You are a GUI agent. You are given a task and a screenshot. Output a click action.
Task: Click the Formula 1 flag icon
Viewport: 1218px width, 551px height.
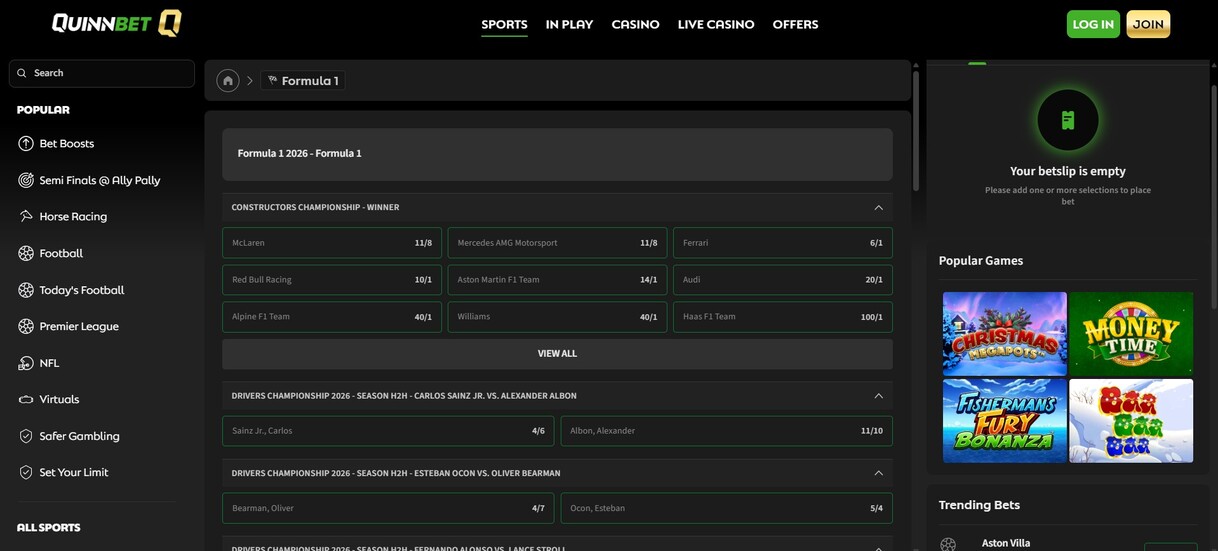(x=272, y=81)
